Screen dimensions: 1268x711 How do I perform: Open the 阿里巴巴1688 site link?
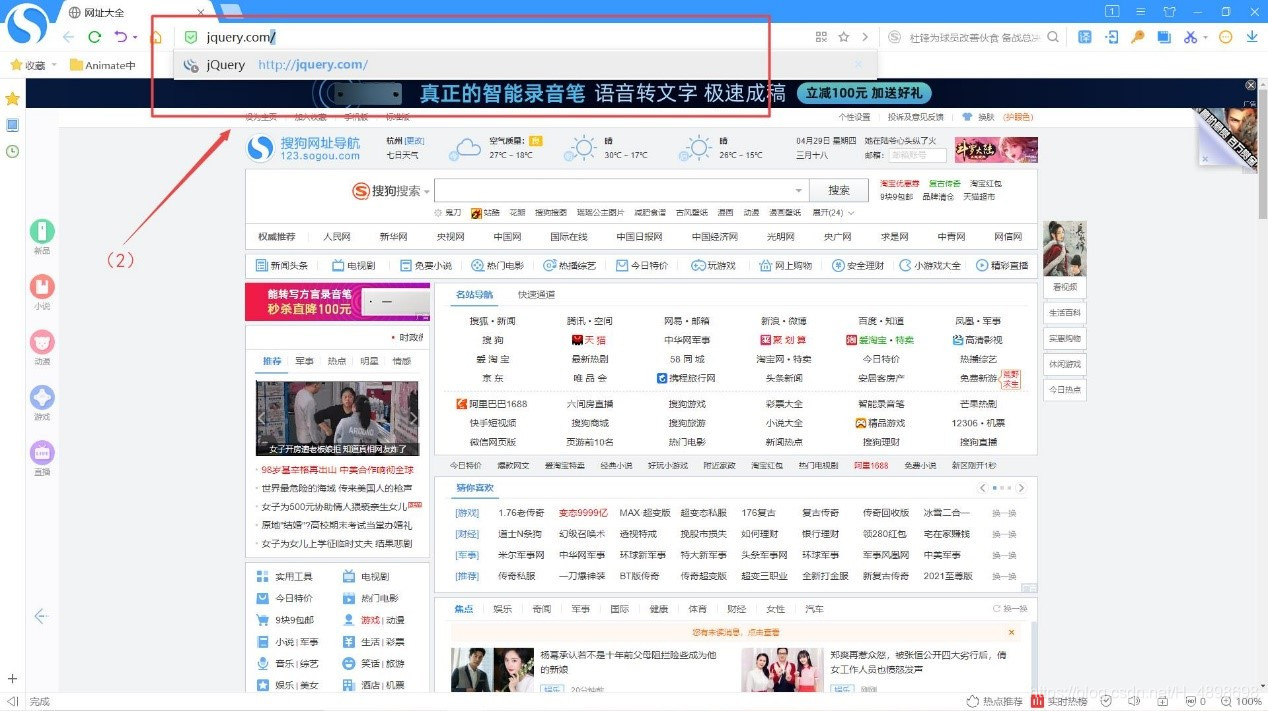491,404
